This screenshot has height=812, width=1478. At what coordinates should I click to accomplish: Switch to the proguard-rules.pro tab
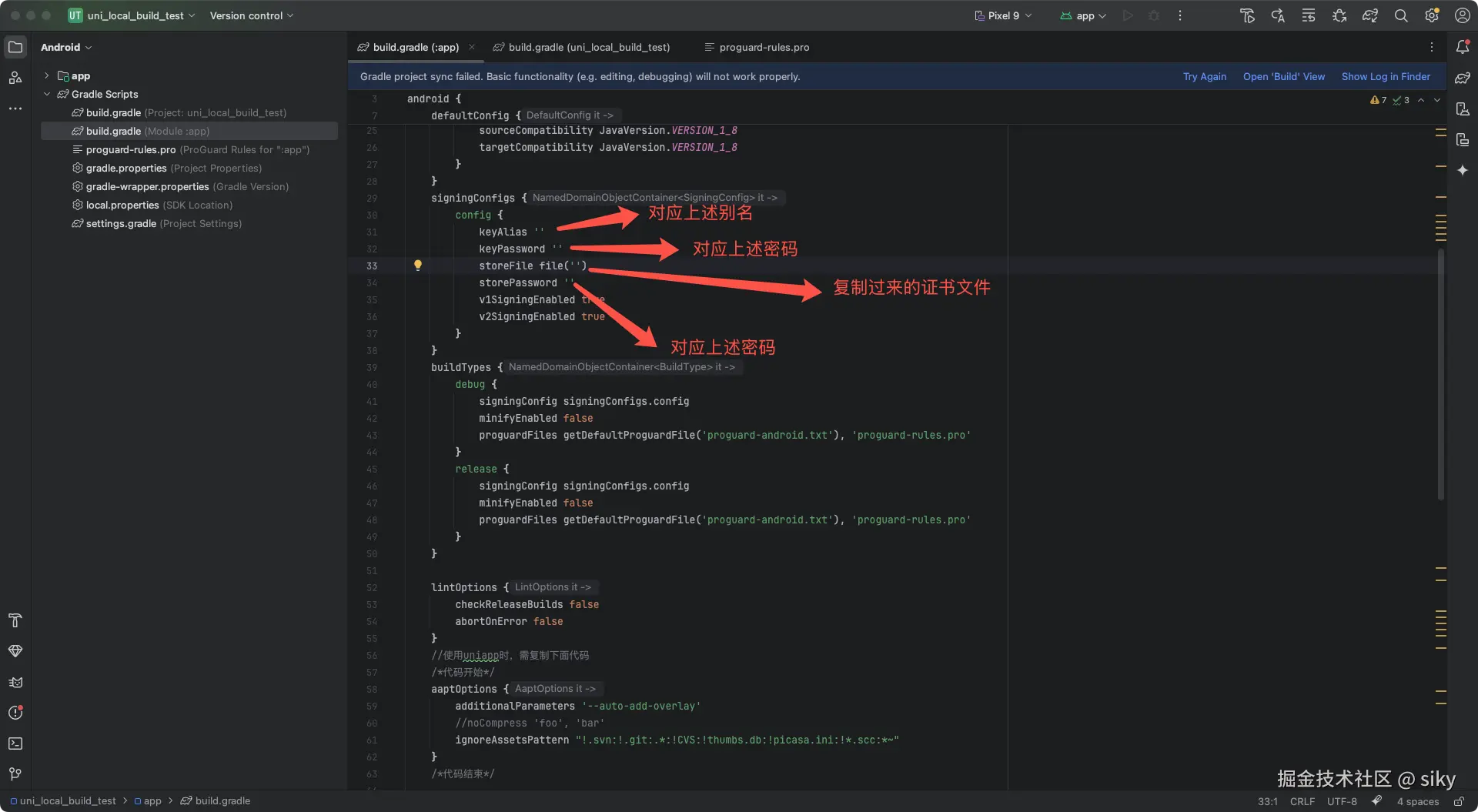pos(757,47)
